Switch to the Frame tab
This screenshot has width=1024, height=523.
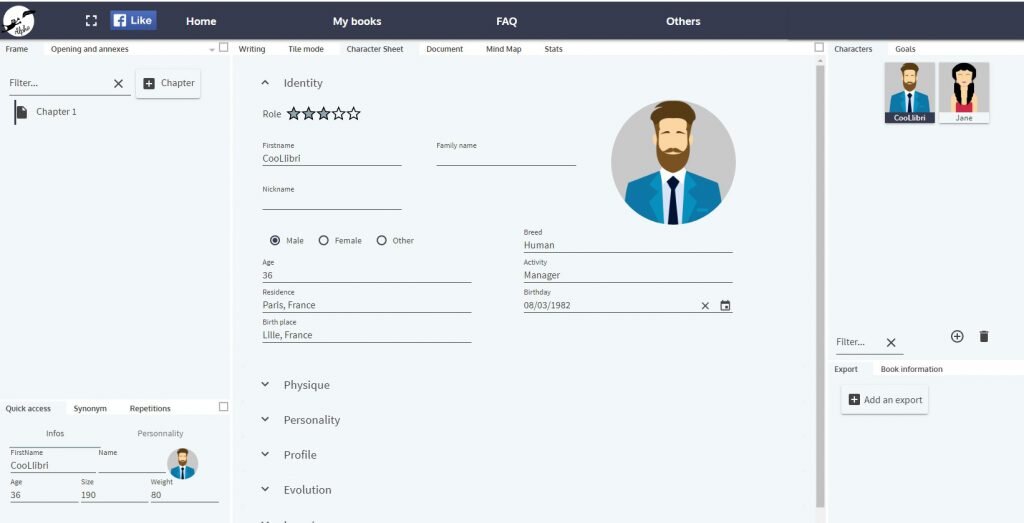(17, 49)
